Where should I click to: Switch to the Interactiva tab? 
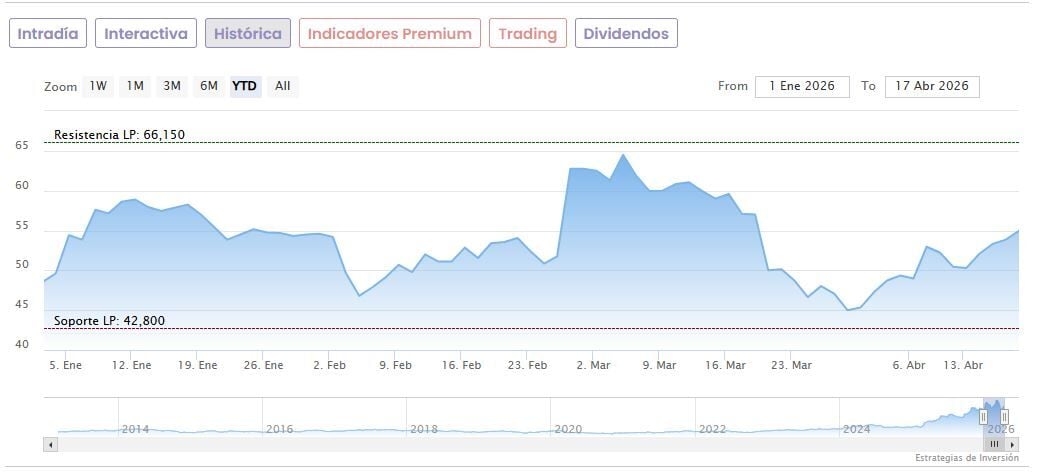click(x=146, y=33)
